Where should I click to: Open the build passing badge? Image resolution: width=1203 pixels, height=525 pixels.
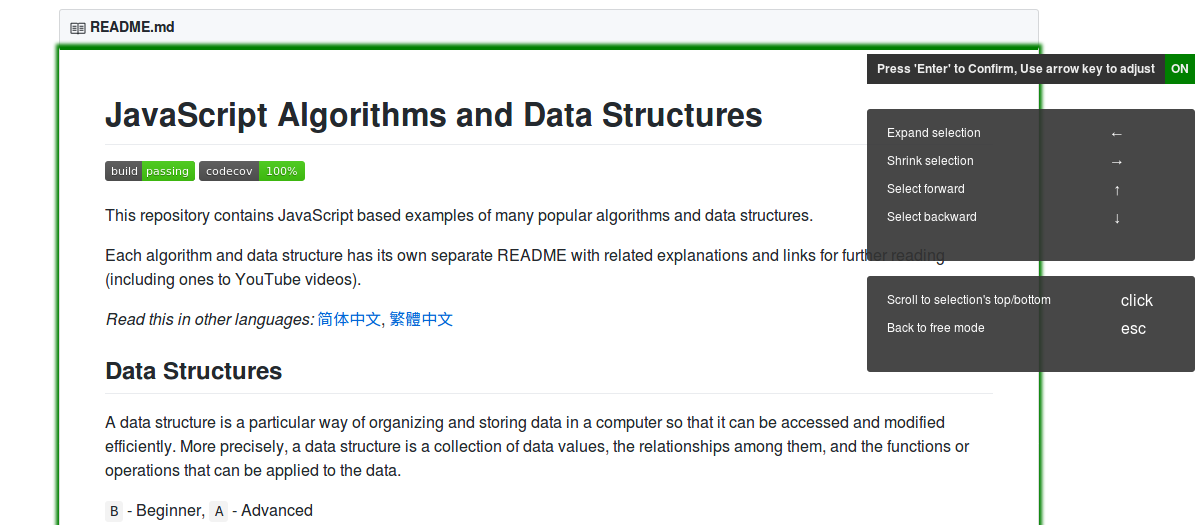point(150,171)
